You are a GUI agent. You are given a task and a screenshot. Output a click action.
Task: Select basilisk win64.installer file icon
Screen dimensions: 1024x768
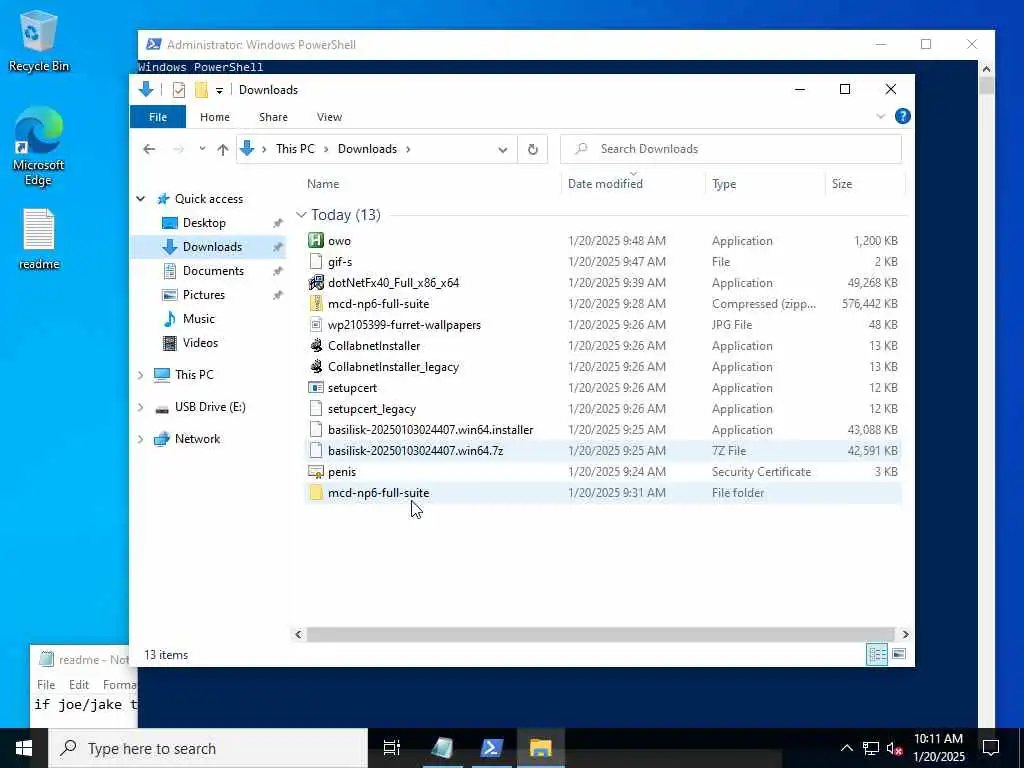click(316, 430)
